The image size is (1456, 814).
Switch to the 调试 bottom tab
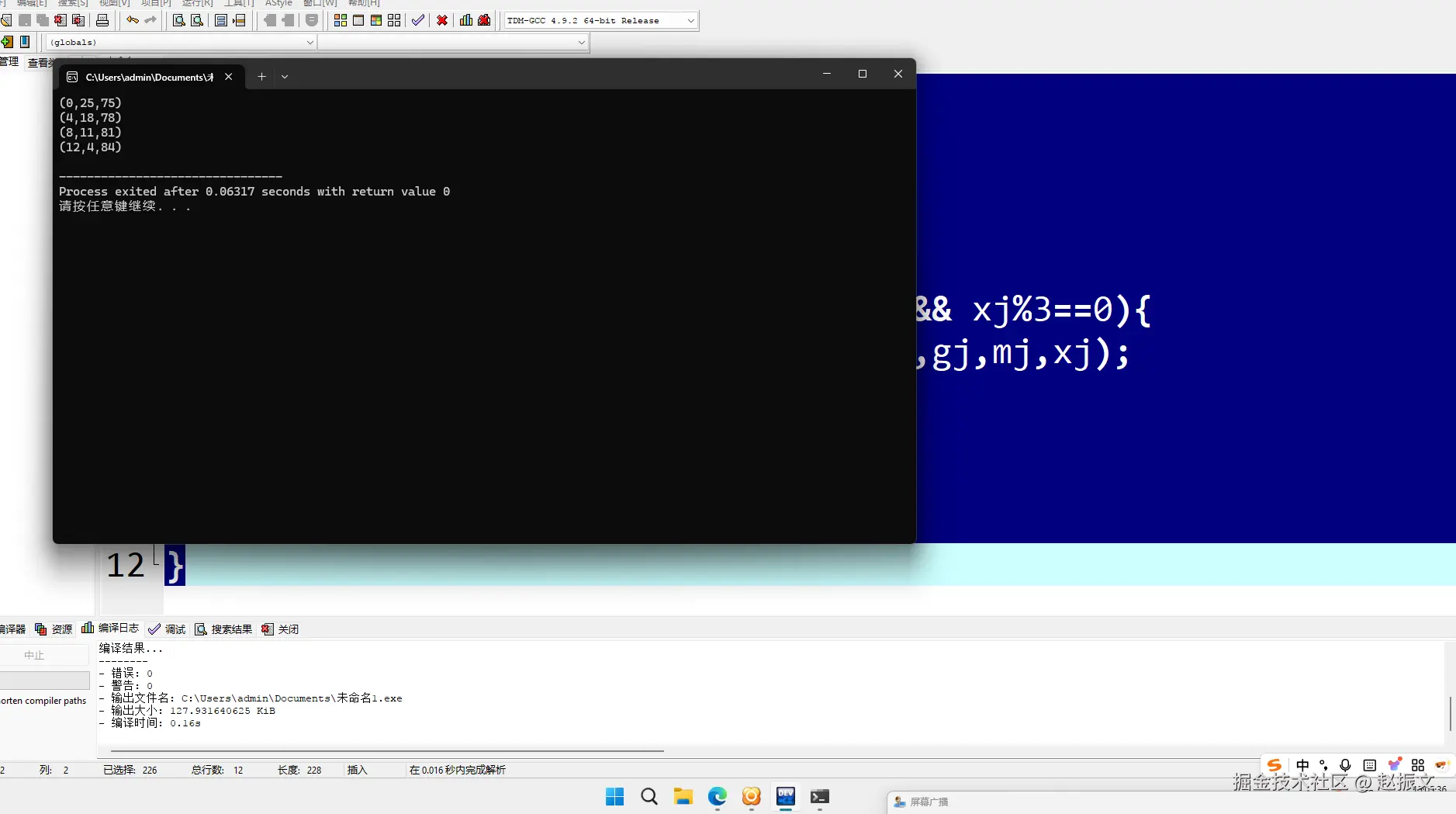168,629
